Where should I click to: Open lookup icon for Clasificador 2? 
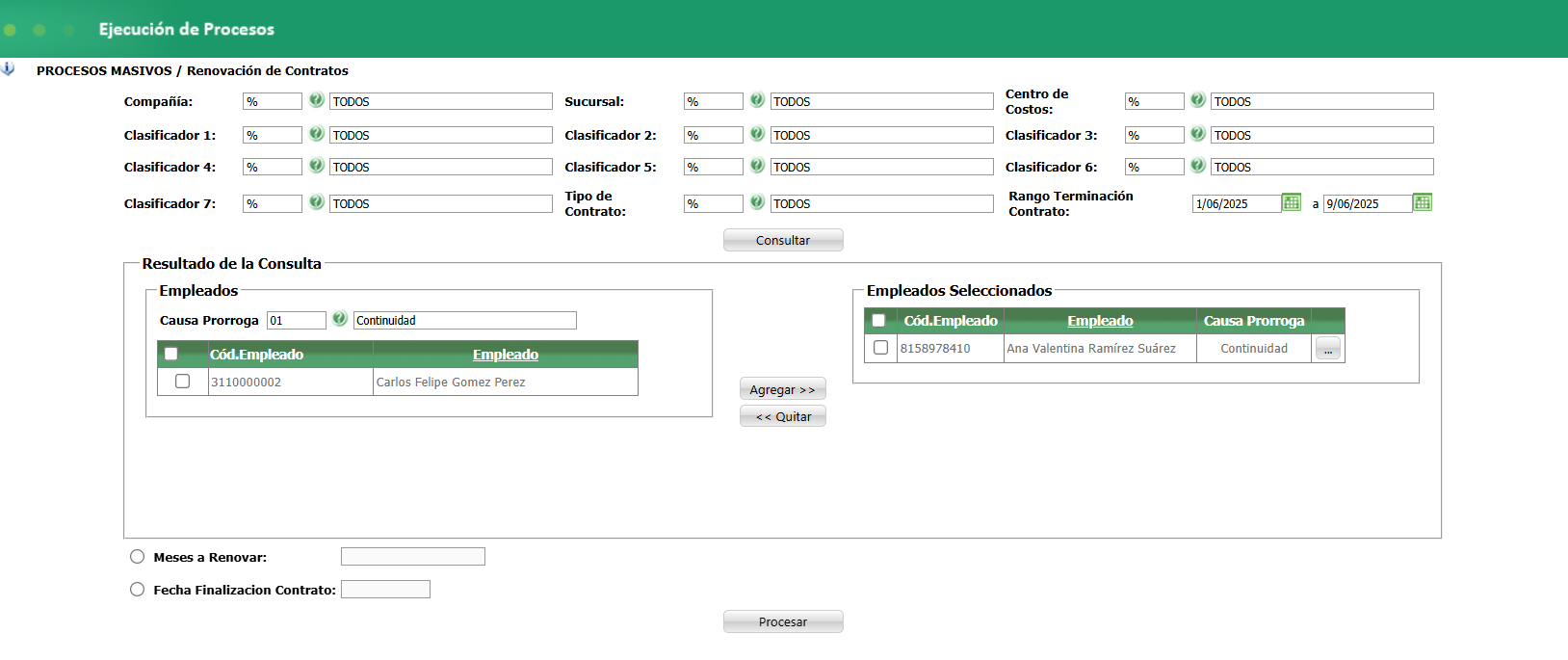757,134
